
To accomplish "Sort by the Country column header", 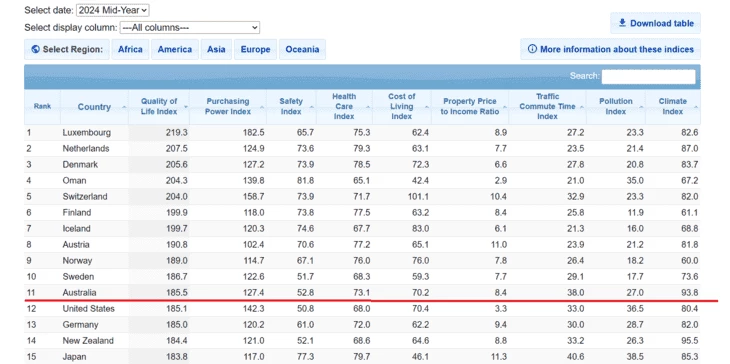I will tap(94, 107).
